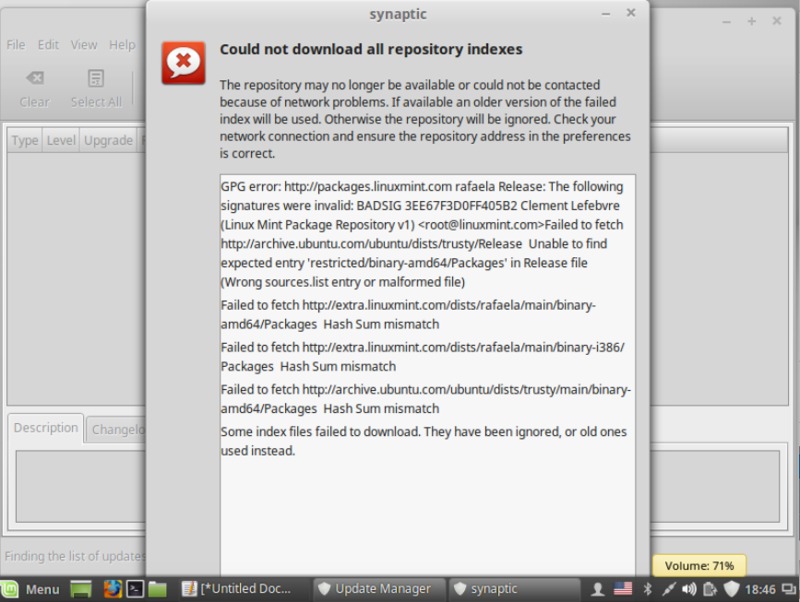Open the File menu

point(16,45)
